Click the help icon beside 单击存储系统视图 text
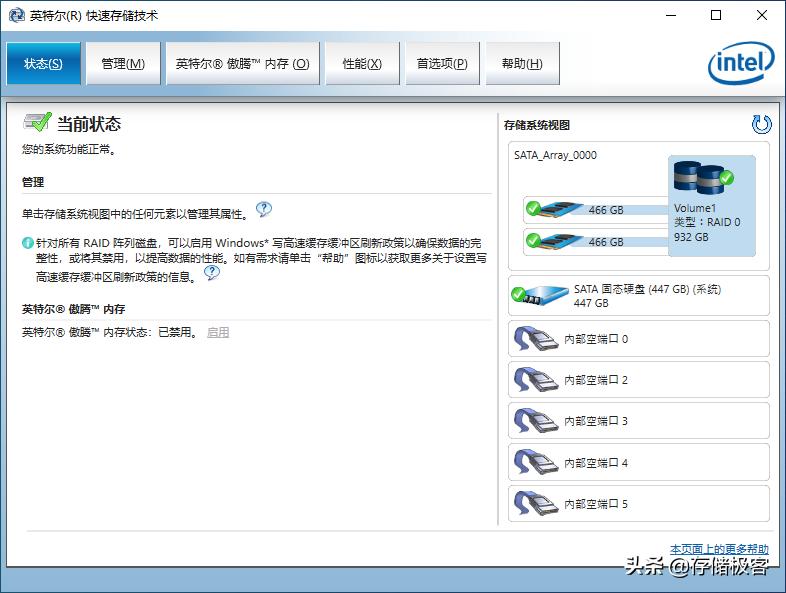786x593 pixels. [264, 209]
